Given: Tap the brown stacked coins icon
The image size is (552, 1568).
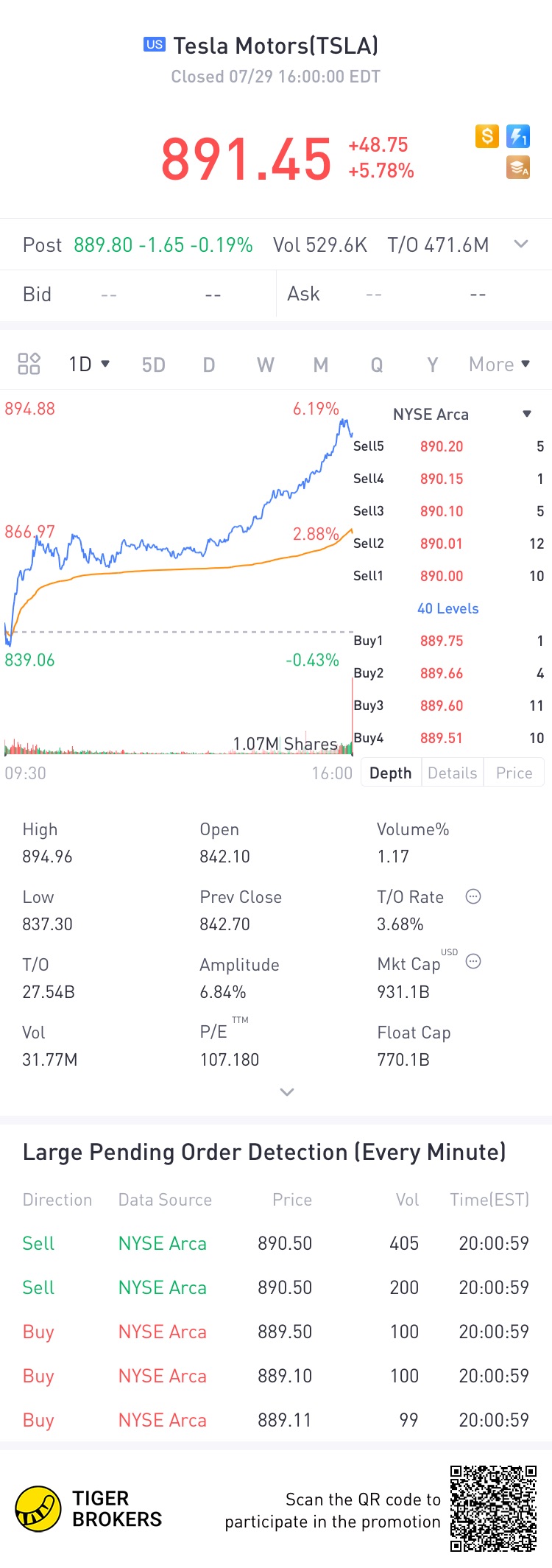Looking at the screenshot, I should pos(518,168).
